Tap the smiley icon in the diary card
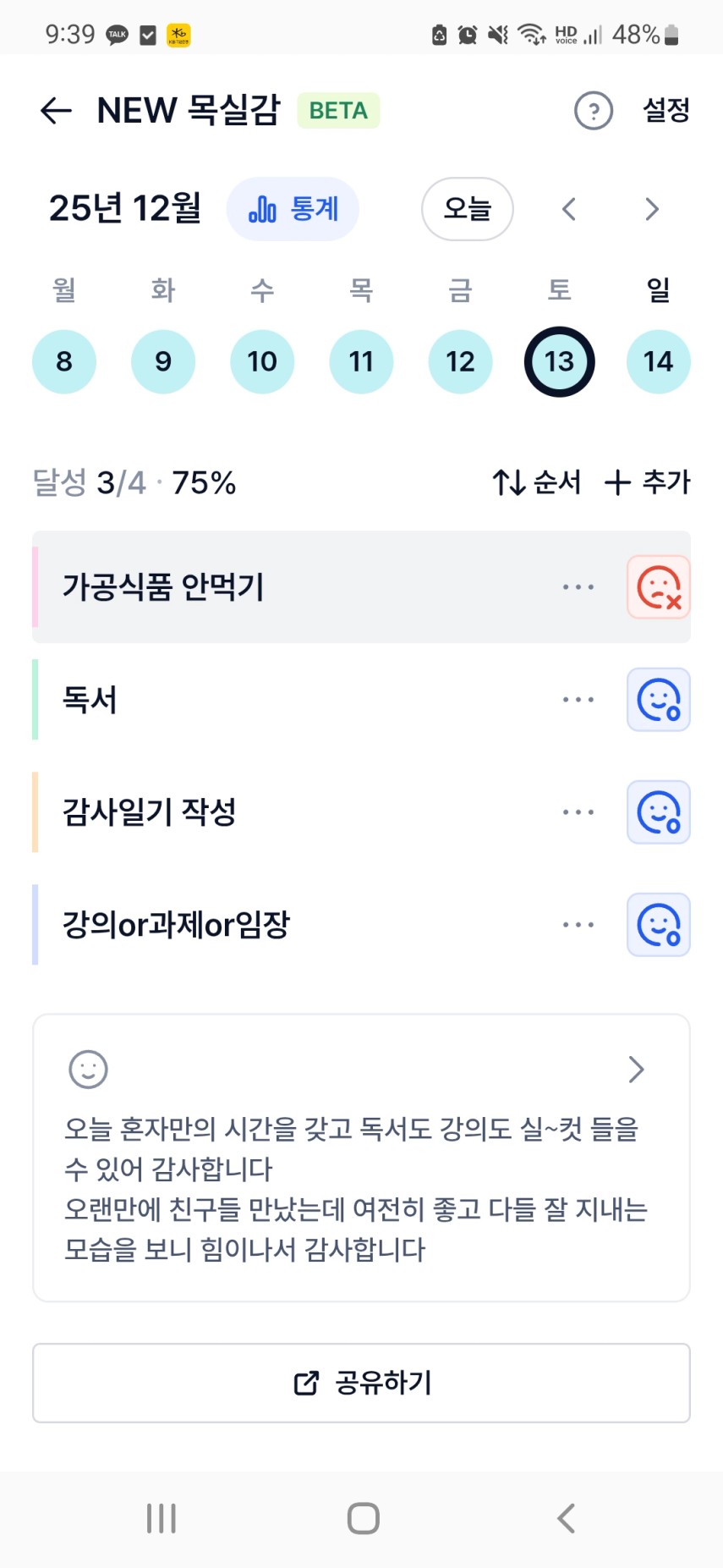This screenshot has width=723, height=1568. tap(88, 1070)
